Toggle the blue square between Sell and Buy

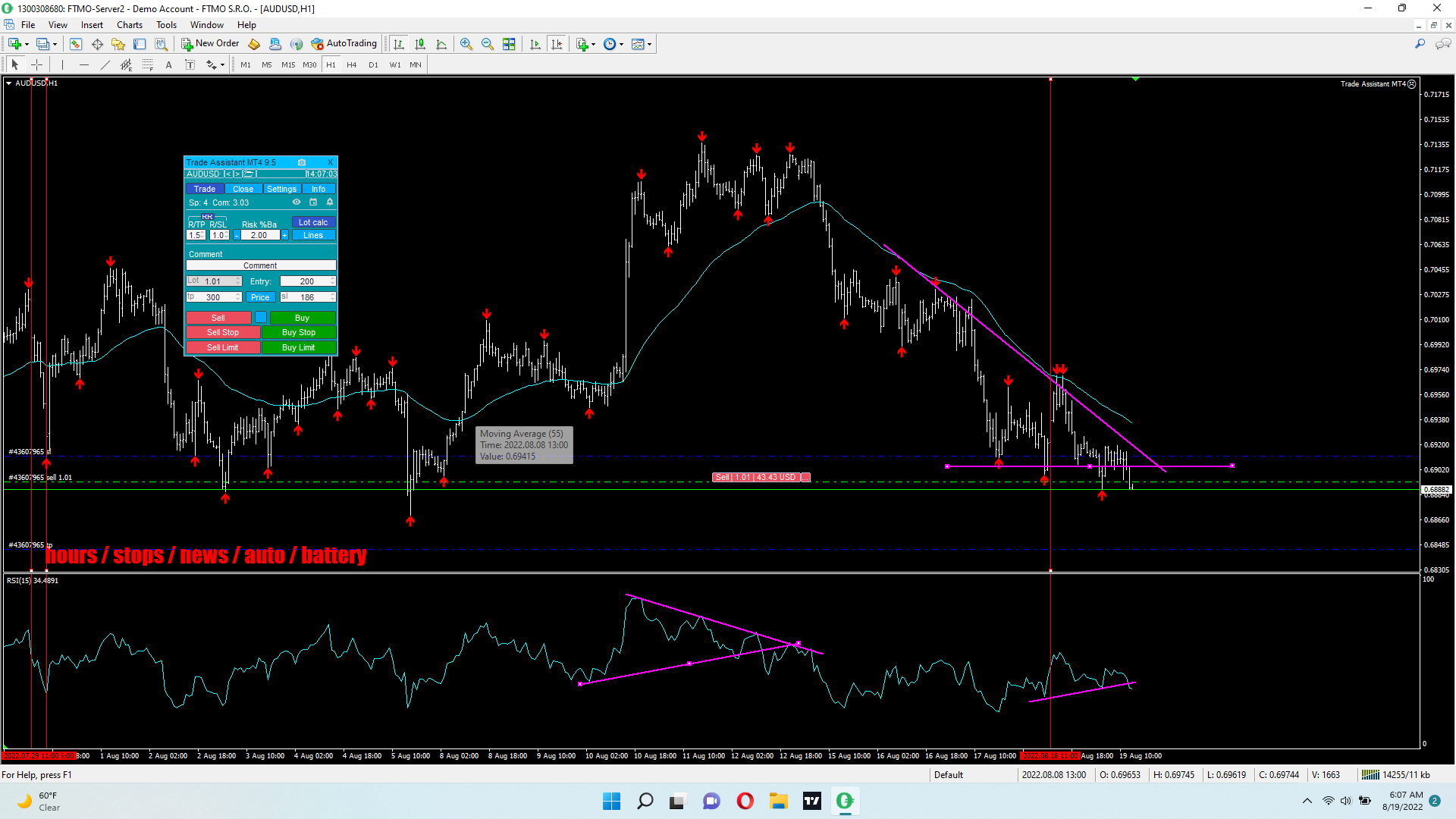[x=261, y=318]
